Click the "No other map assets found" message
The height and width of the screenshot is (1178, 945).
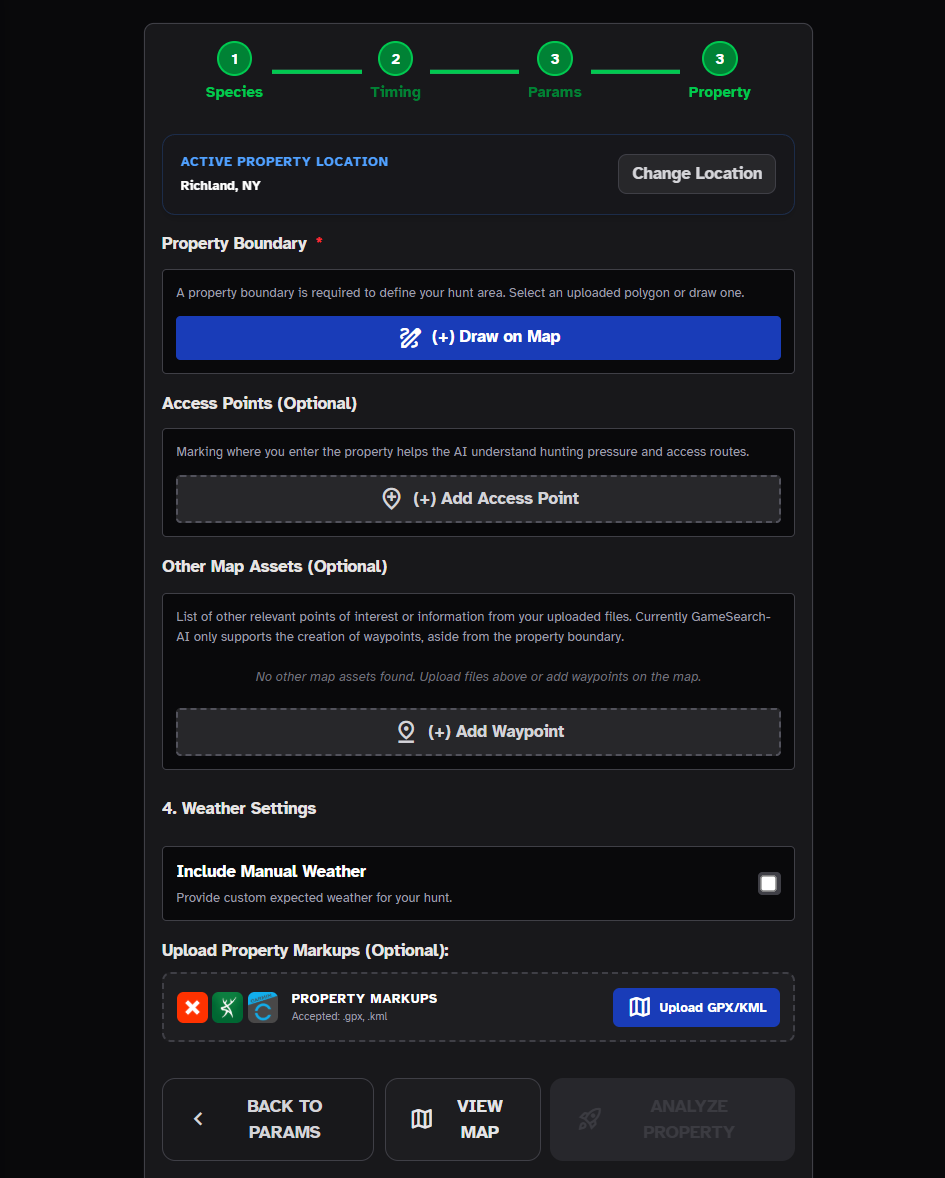tap(479, 677)
